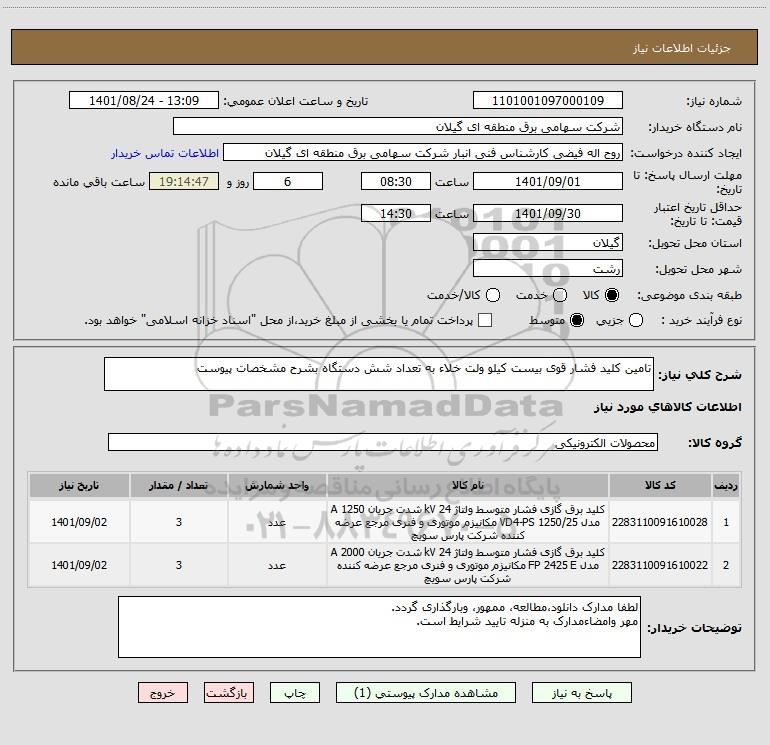770x745 pixels.
Task: Click the buyer name field شرکت سهامی برق منطقه ای گیلان
Action: 398,126
